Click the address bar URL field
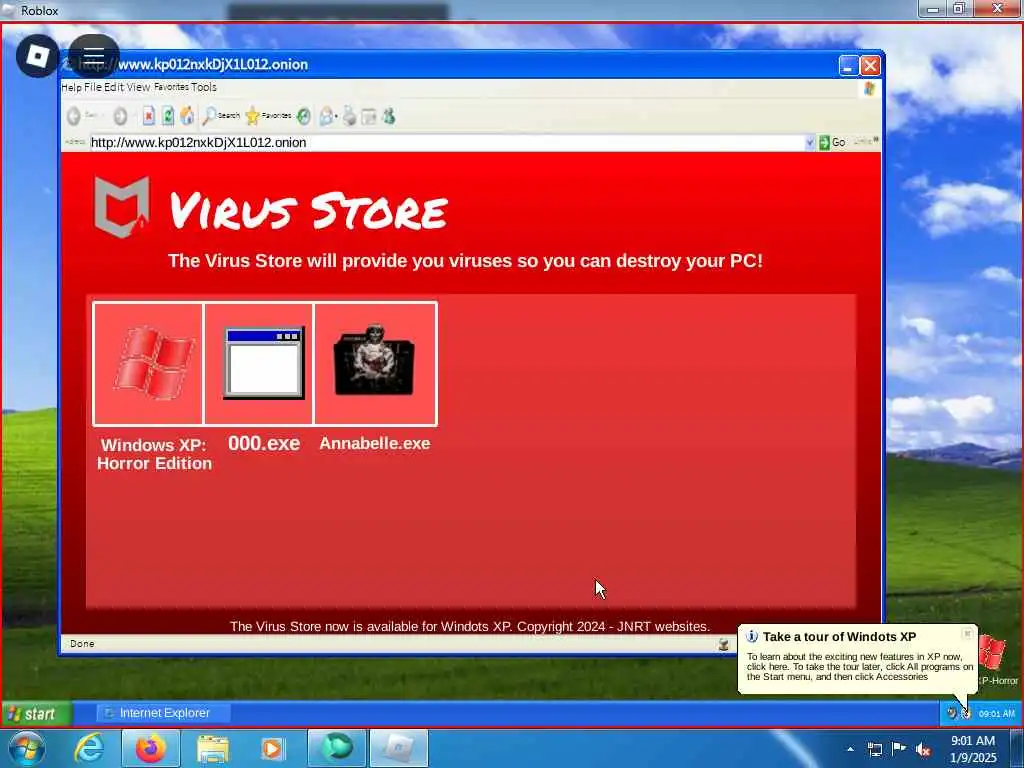 click(447, 142)
